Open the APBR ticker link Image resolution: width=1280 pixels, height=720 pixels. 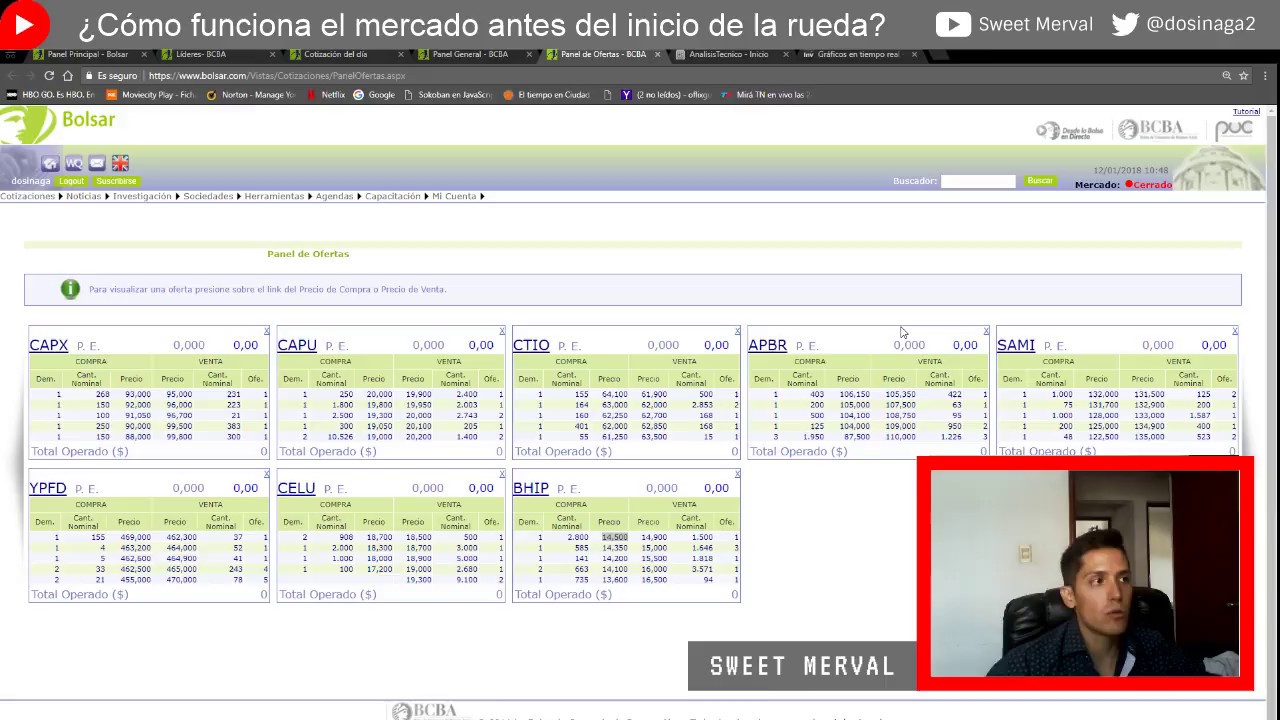767,345
